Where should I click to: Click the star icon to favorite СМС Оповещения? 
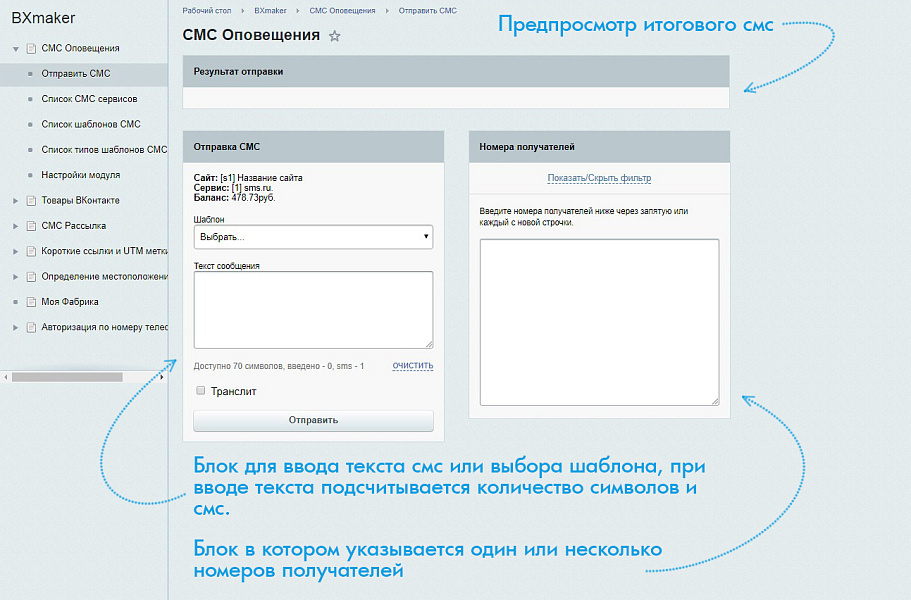(x=335, y=35)
